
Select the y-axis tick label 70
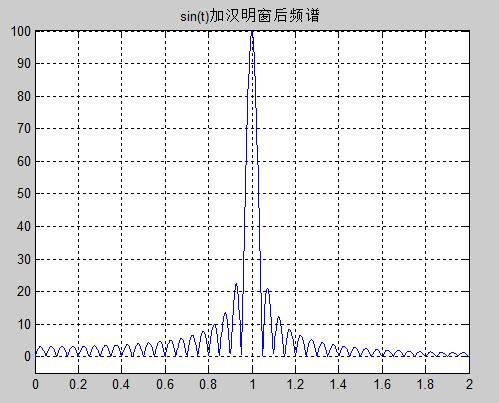click(x=24, y=128)
